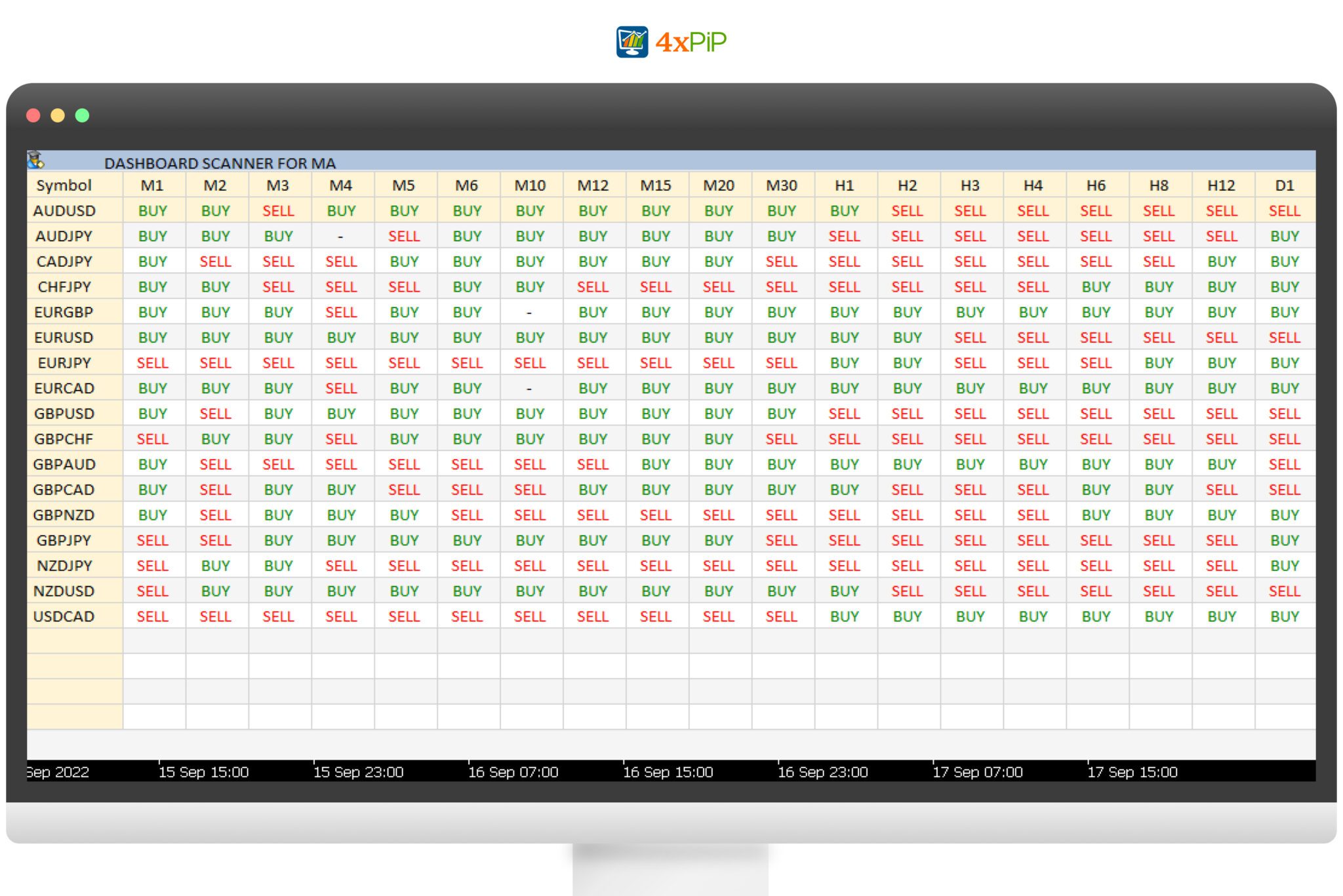Toggle the CHFJPY H6 BUY signal

point(1096,286)
